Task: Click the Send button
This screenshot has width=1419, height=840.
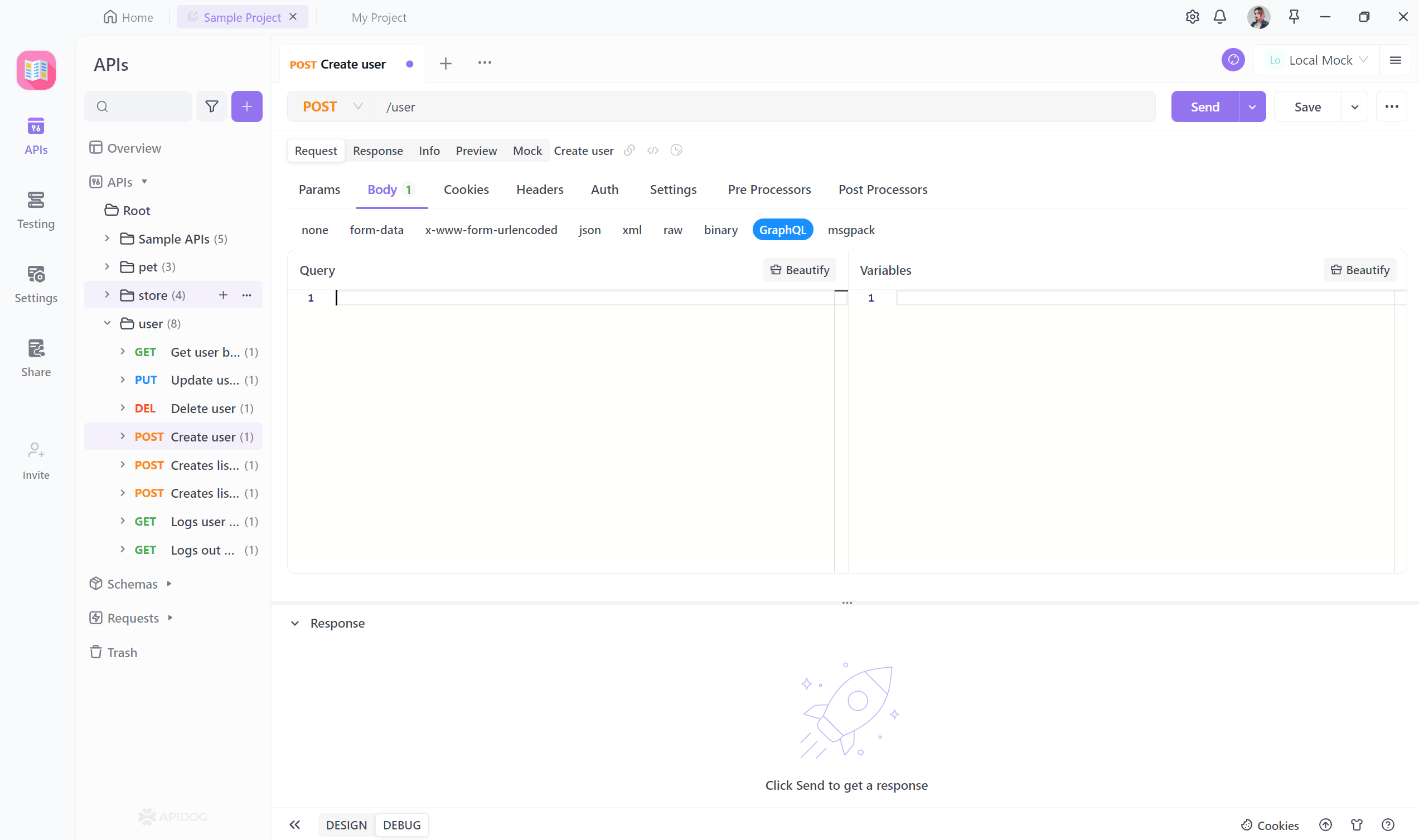Action: (x=1205, y=107)
